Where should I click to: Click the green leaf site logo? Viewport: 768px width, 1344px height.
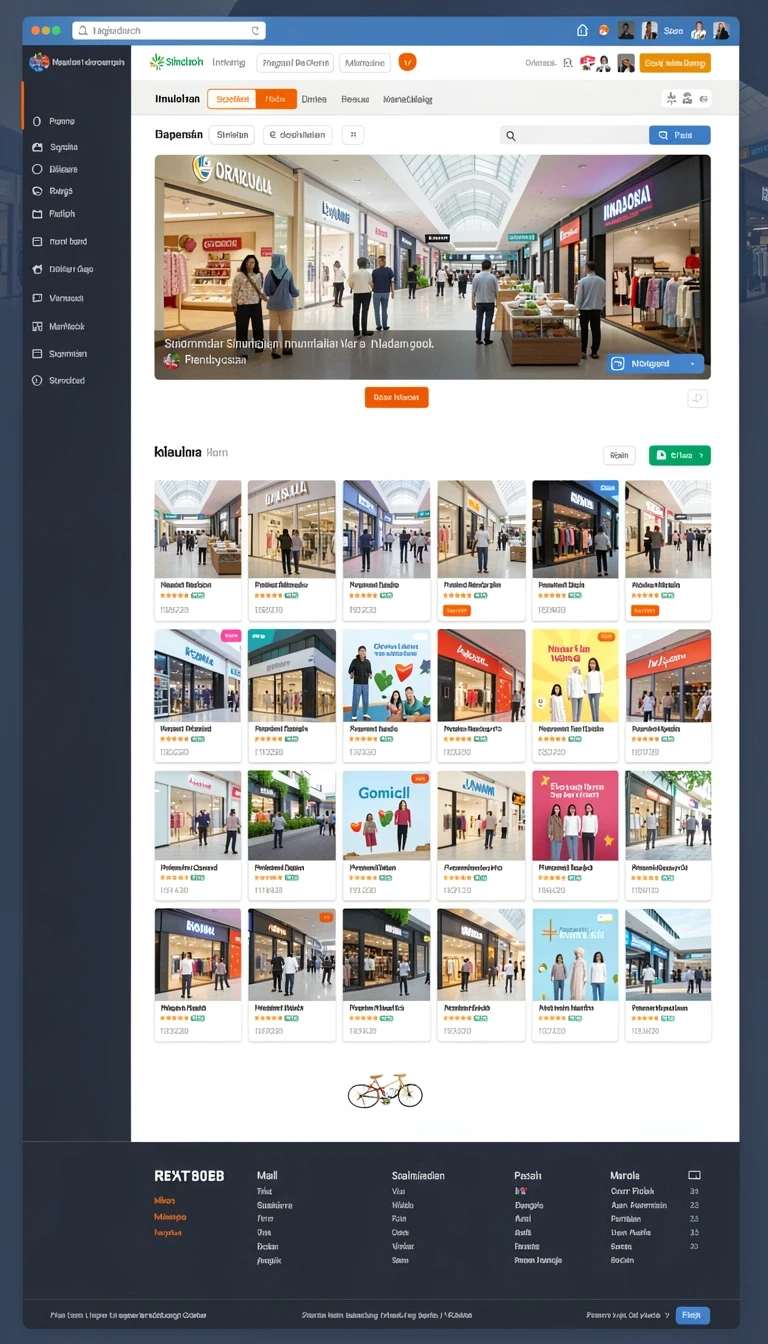coord(156,62)
